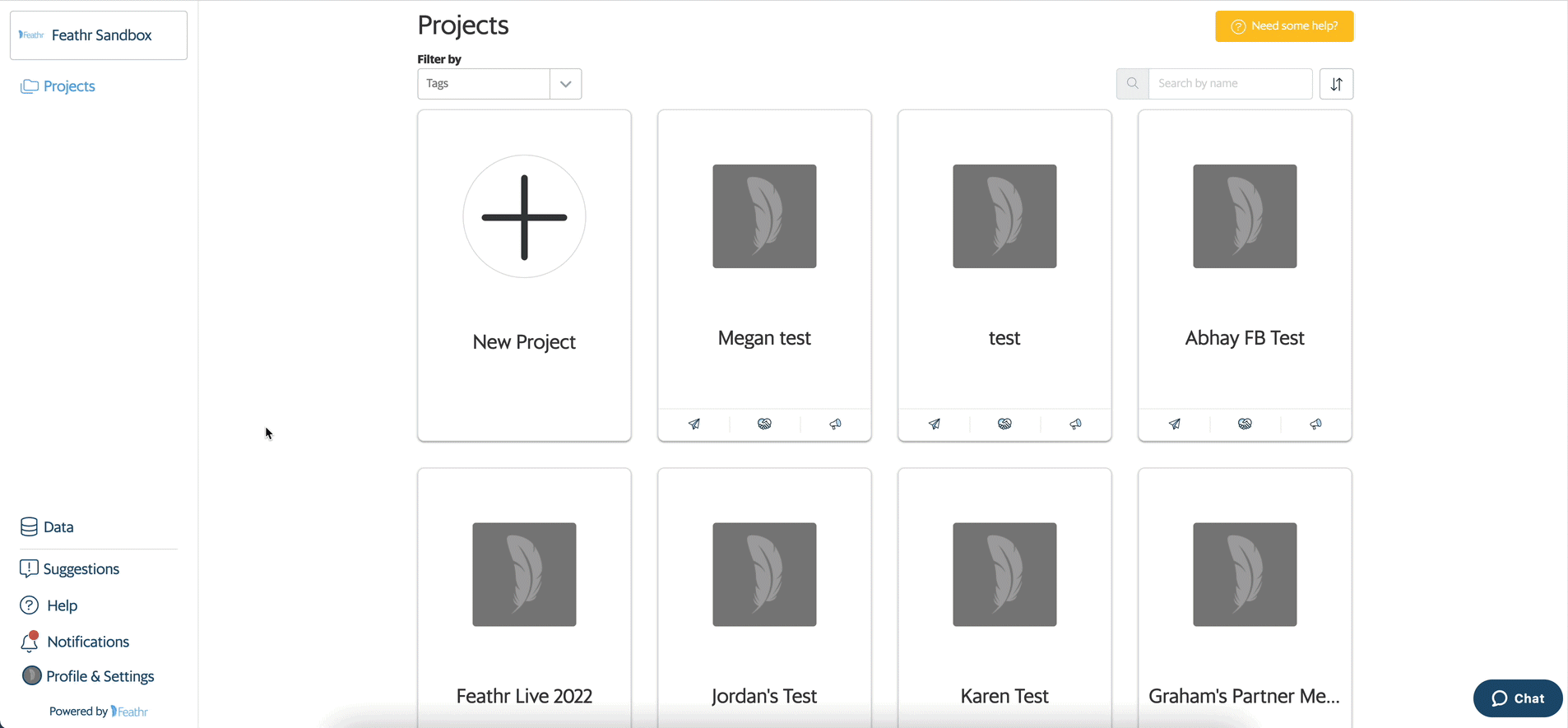1568x728 pixels.
Task: Click the profile avatar icon
Action: click(31, 676)
